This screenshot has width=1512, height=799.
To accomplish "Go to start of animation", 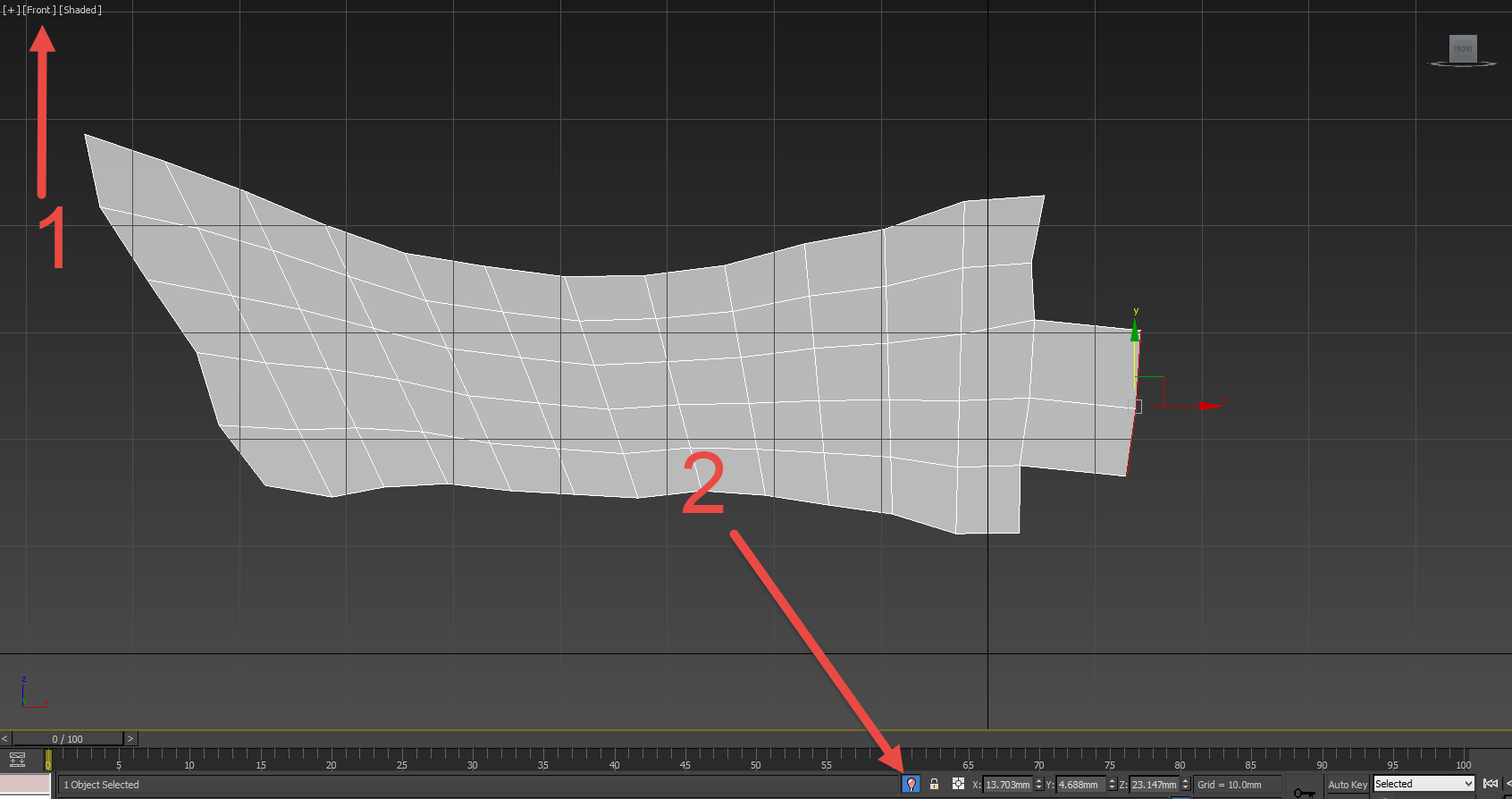I will point(1491,784).
